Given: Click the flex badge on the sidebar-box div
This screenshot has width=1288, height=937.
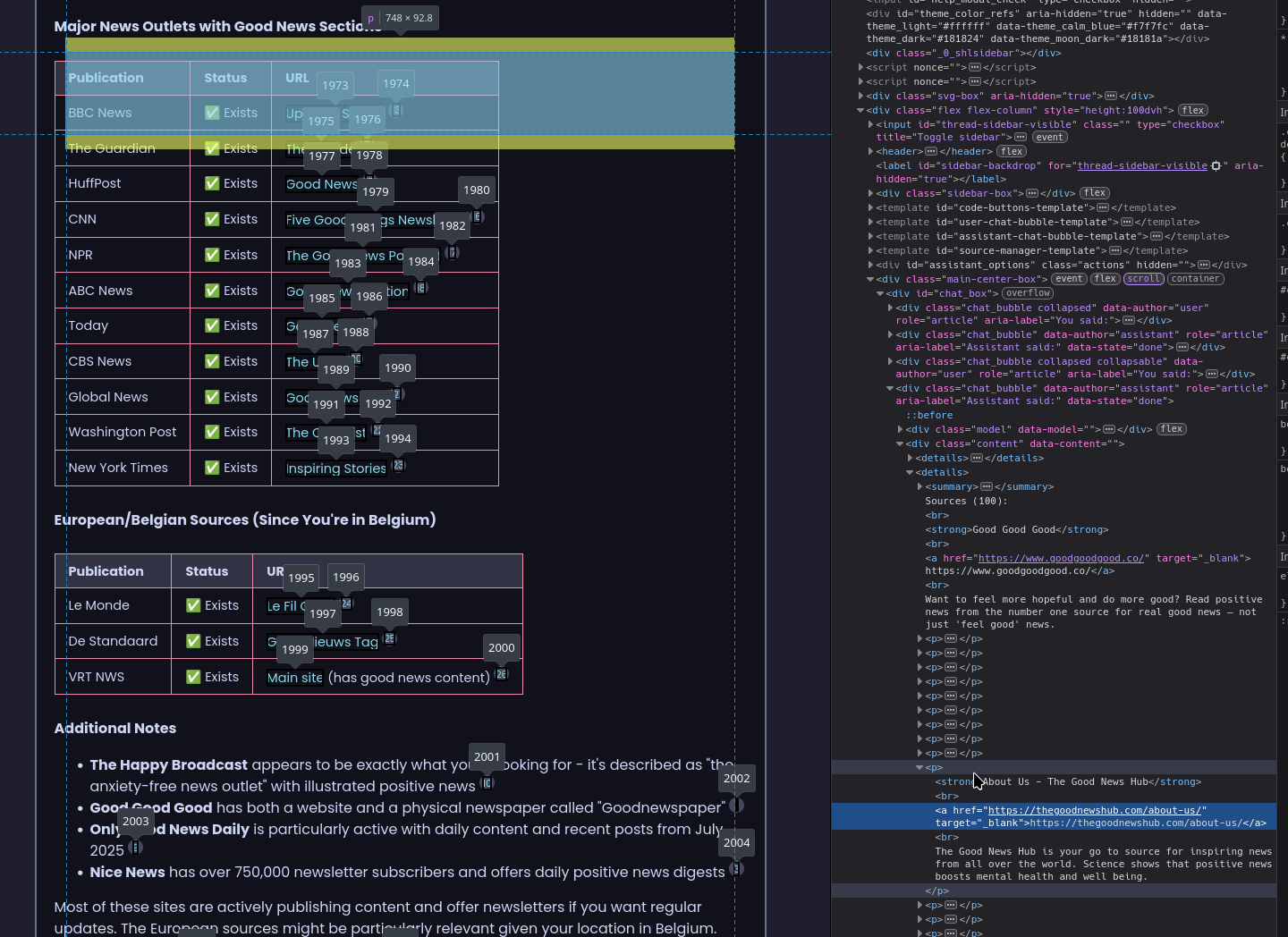Looking at the screenshot, I should 1095,193.
